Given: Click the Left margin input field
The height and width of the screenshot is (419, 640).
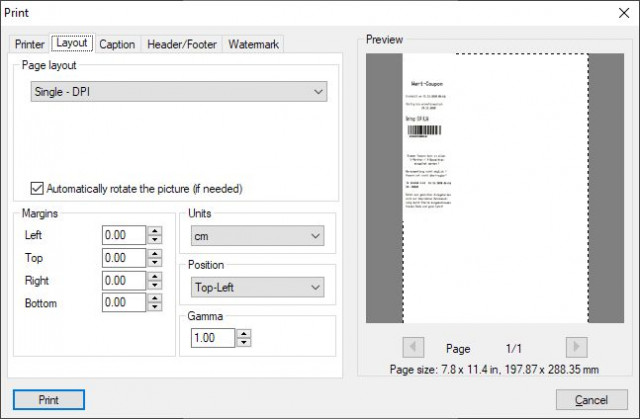Looking at the screenshot, I should [x=124, y=235].
